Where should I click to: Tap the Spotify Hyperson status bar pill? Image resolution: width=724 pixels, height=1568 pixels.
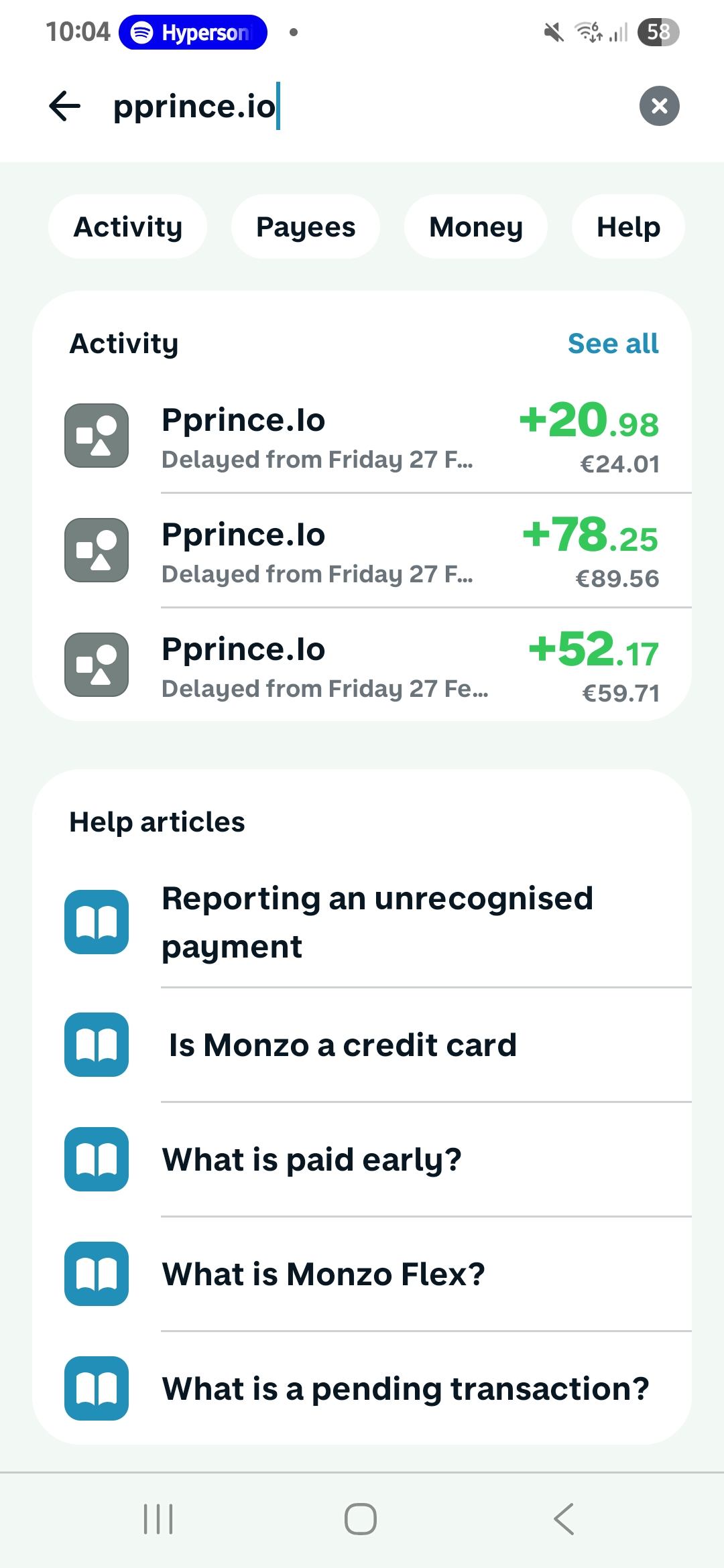pos(193,32)
